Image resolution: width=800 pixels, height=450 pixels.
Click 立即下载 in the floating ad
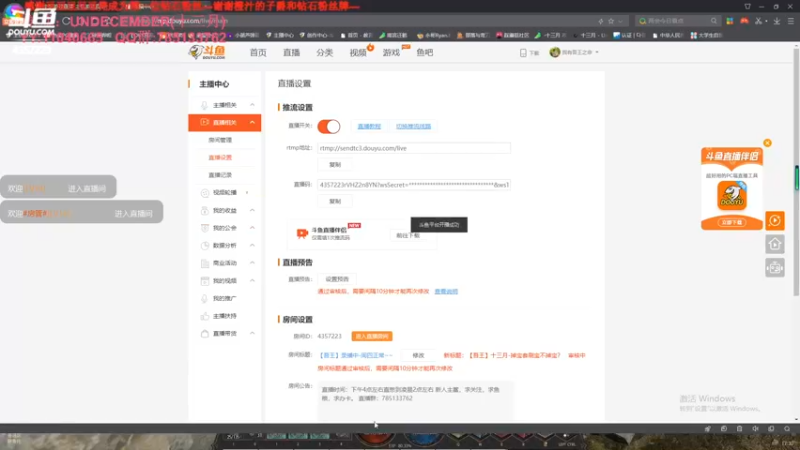pyautogui.click(x=732, y=222)
